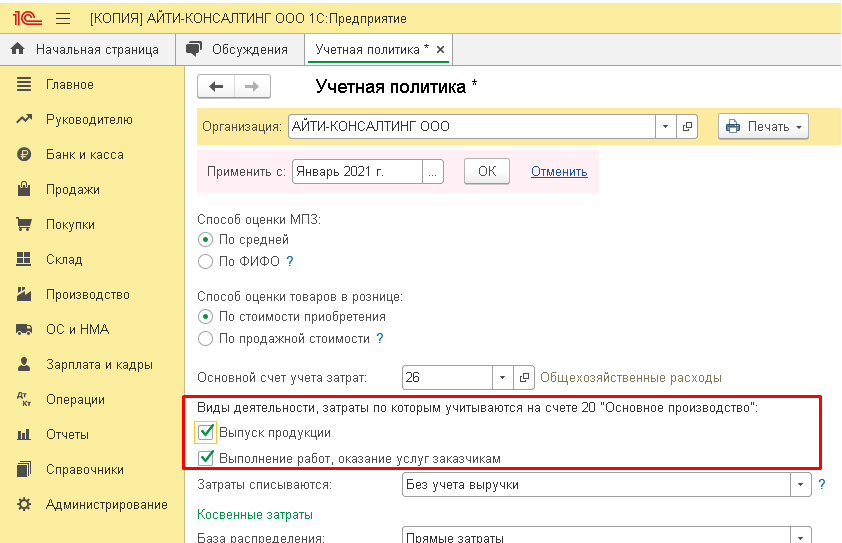Open the Банк и касса section
This screenshot has height=543, width=842.
pos(84,155)
